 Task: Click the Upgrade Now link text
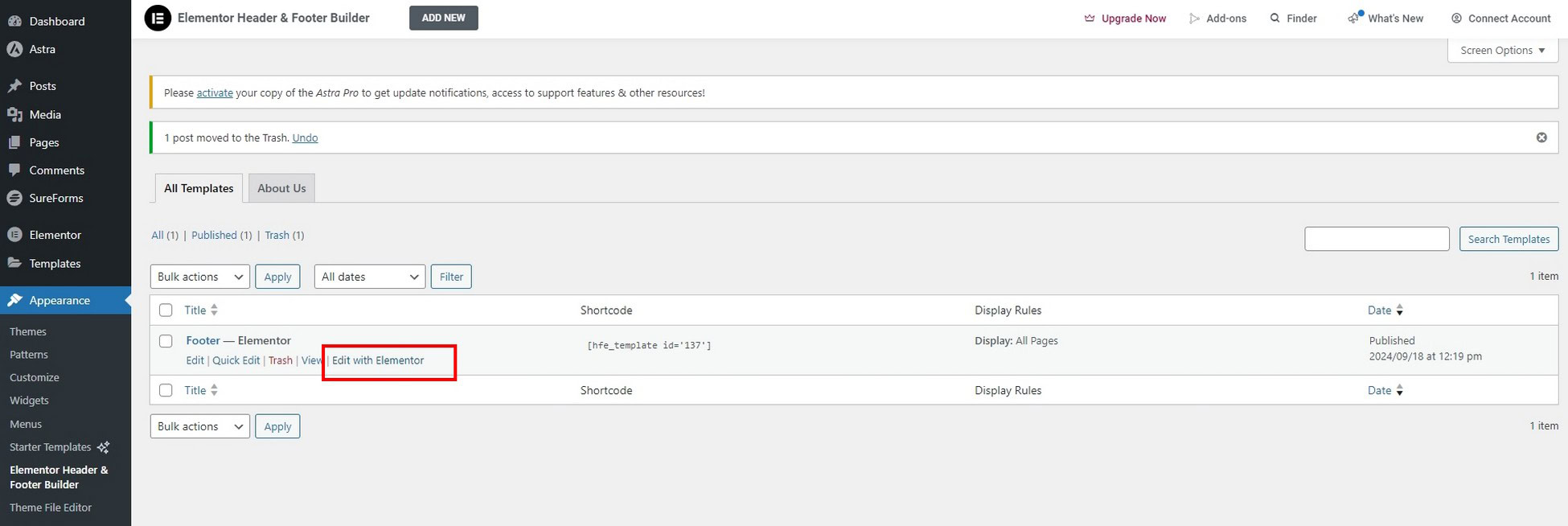[x=1134, y=18]
